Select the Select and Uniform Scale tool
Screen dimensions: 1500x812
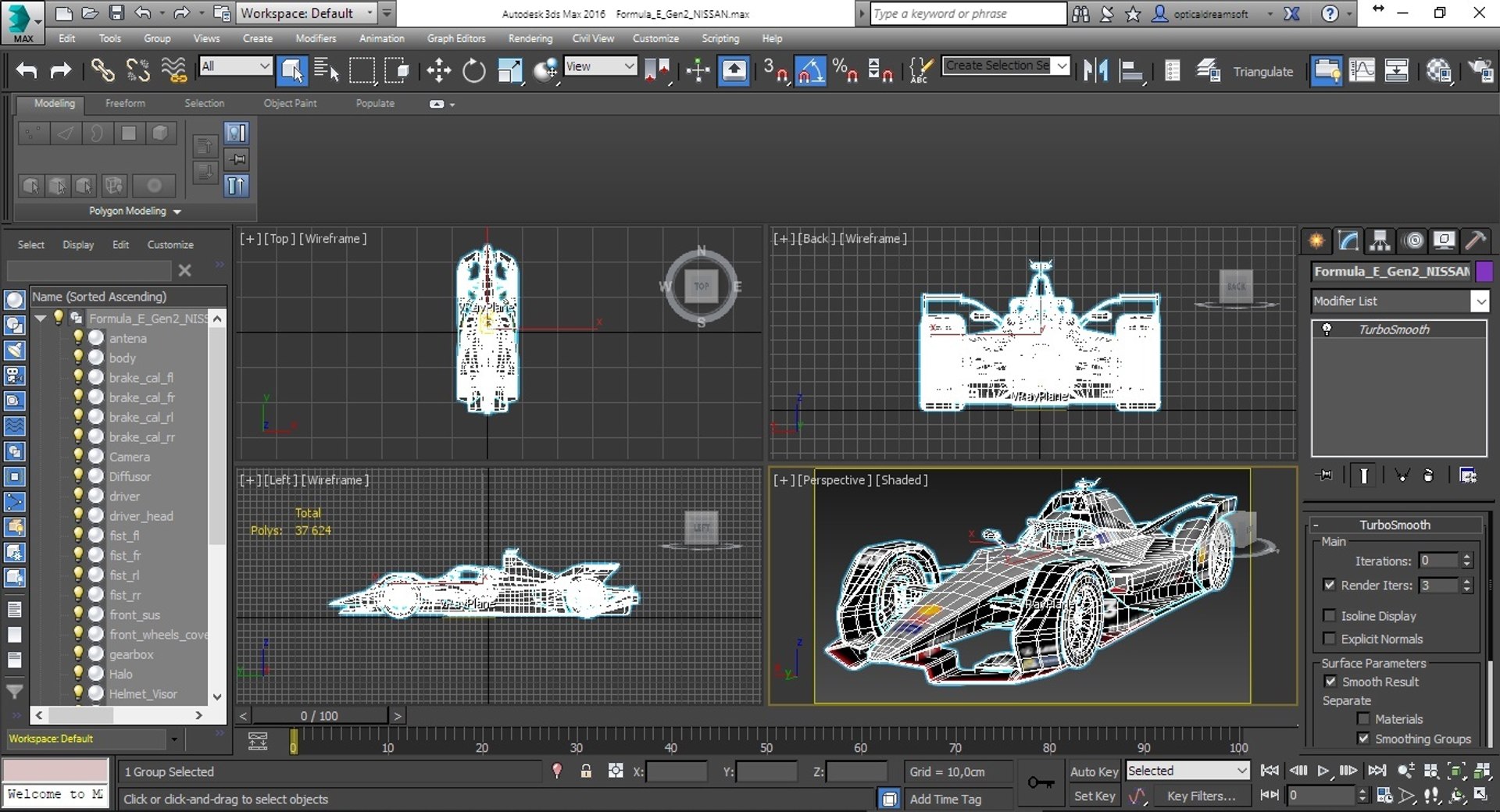click(509, 70)
